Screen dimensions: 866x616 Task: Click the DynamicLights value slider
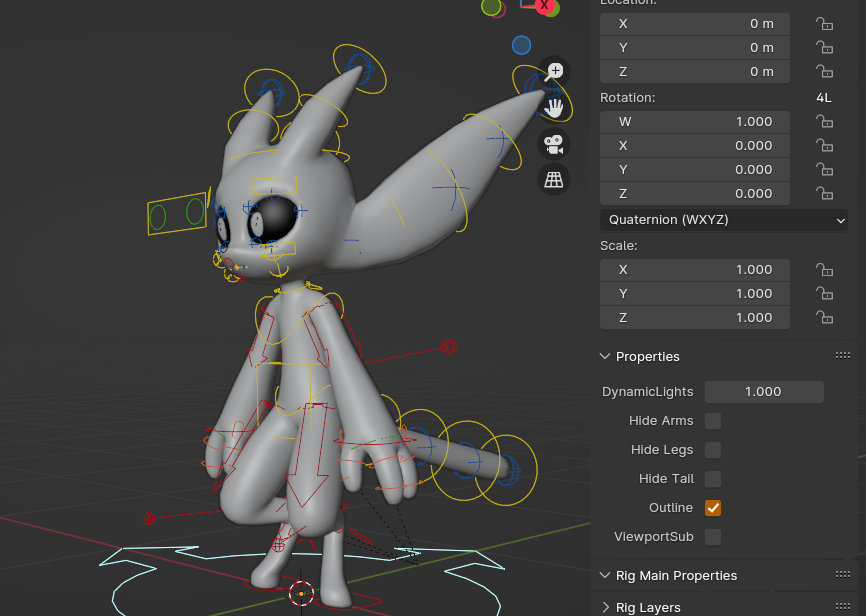(x=764, y=392)
